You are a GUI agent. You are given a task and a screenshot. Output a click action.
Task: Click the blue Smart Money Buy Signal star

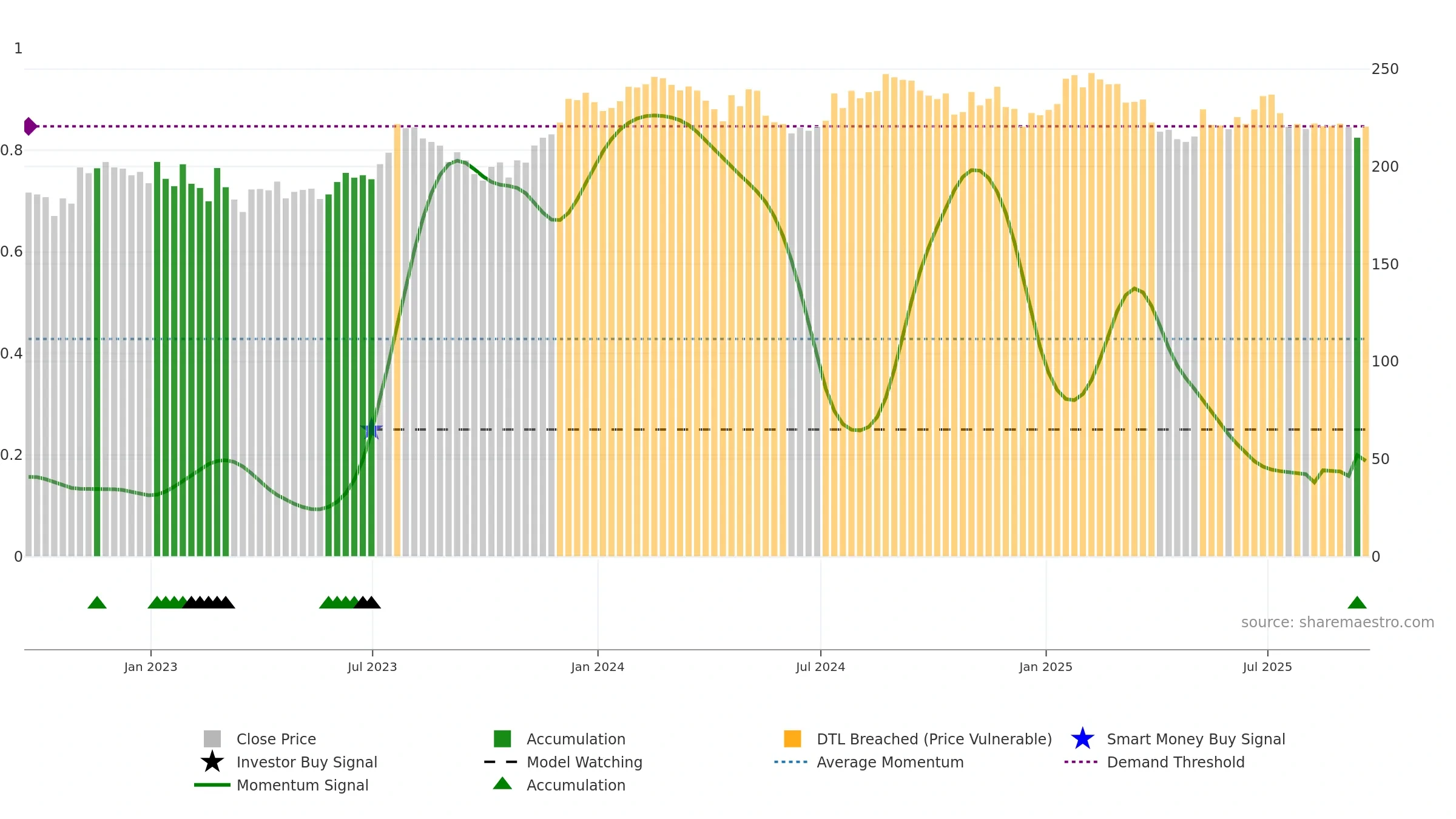click(x=1082, y=739)
